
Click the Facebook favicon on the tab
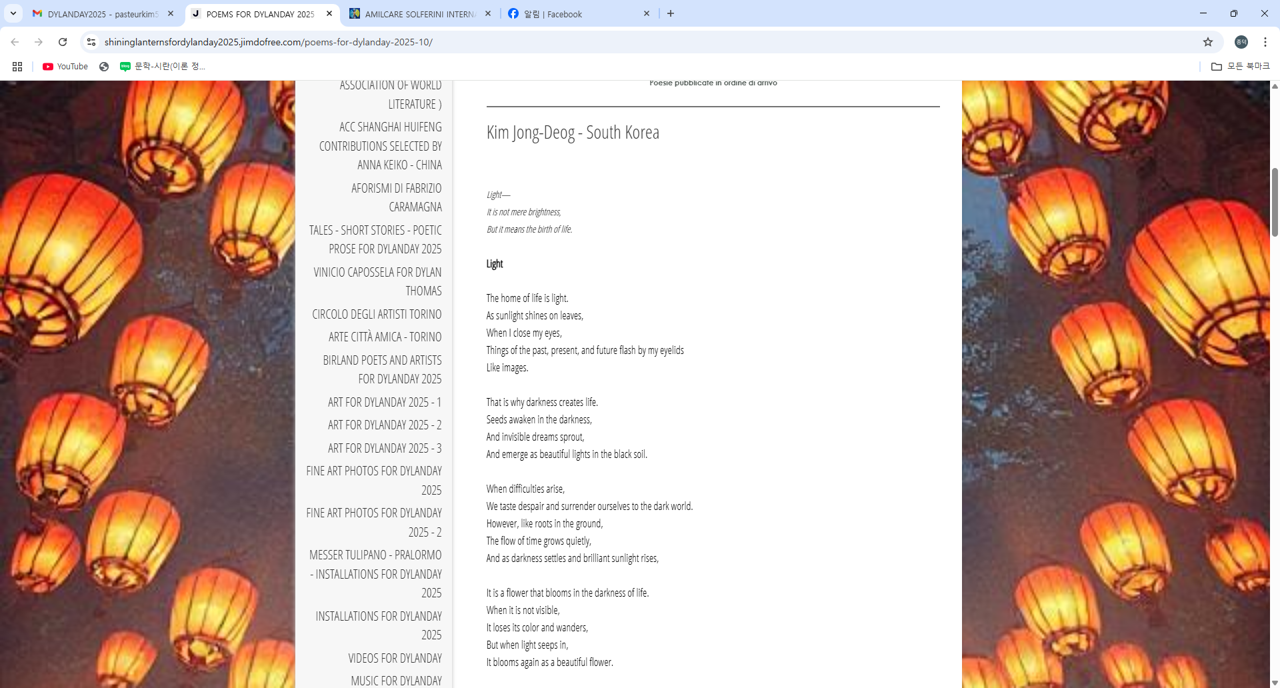(513, 14)
